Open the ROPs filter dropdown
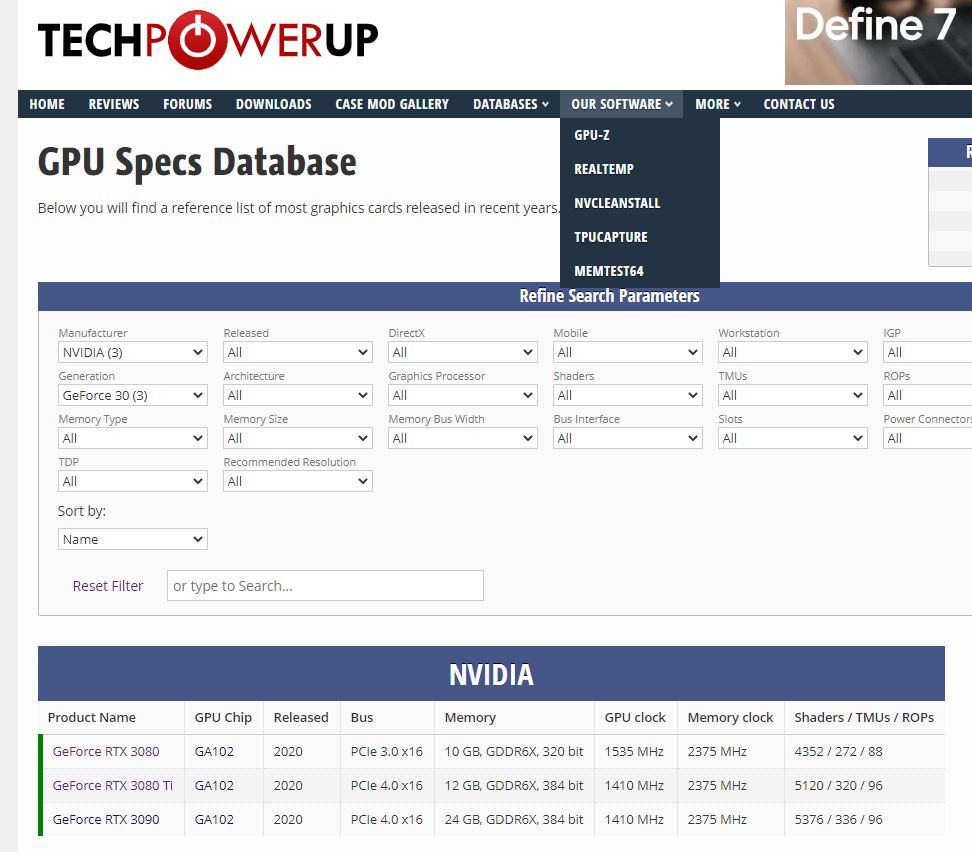972x852 pixels. pos(927,395)
